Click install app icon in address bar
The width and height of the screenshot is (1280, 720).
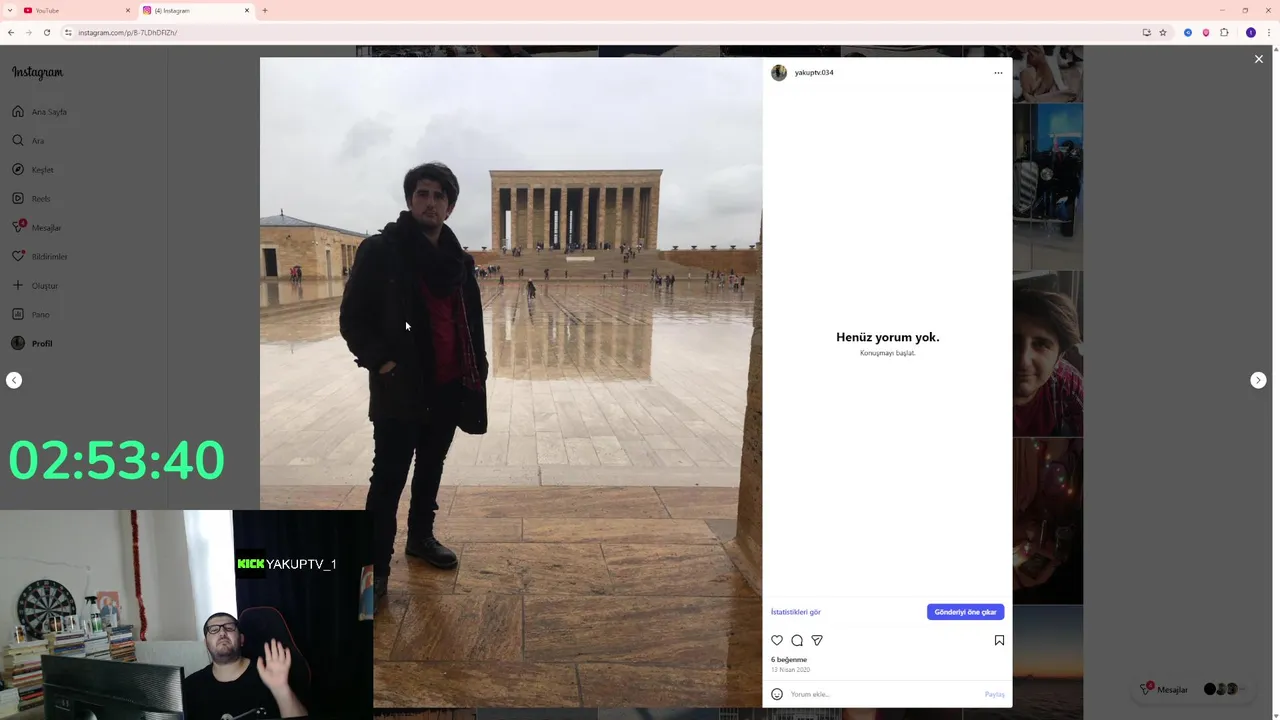[x=1146, y=32]
